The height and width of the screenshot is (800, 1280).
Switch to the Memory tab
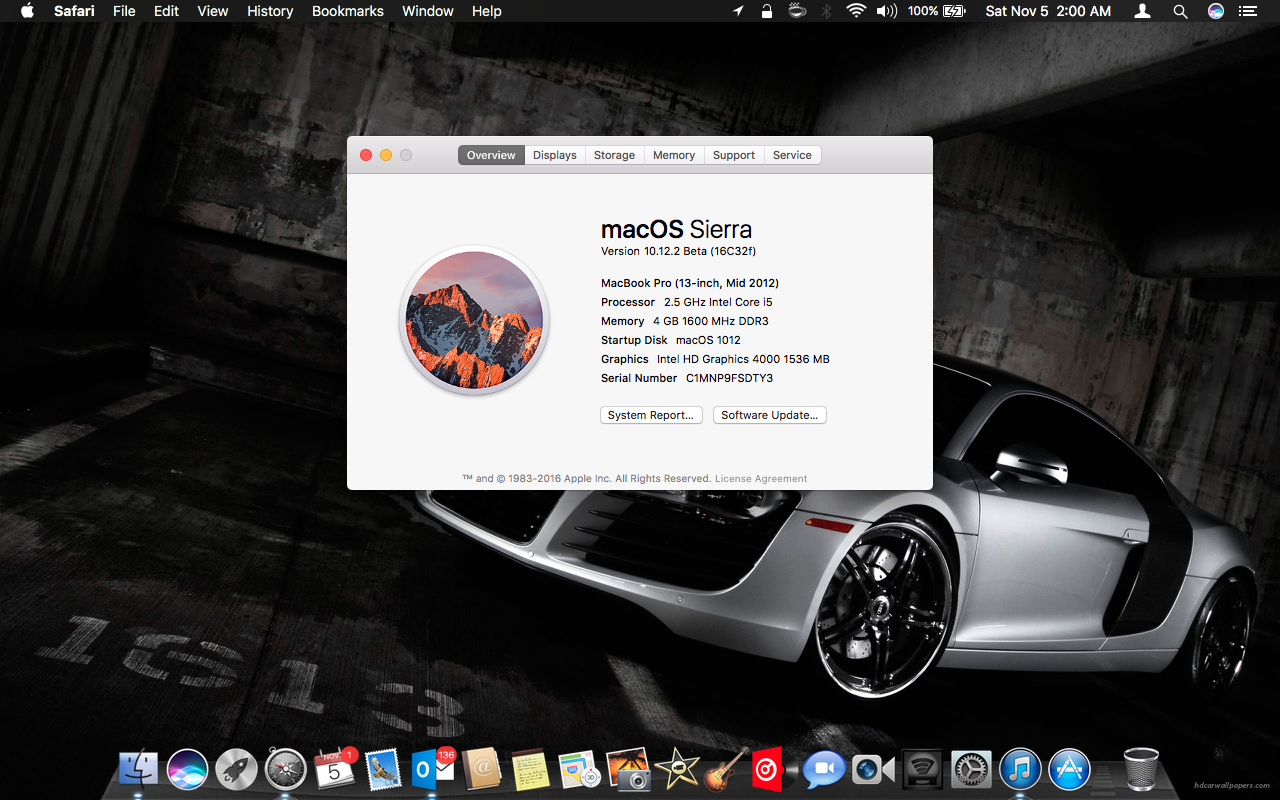click(674, 155)
